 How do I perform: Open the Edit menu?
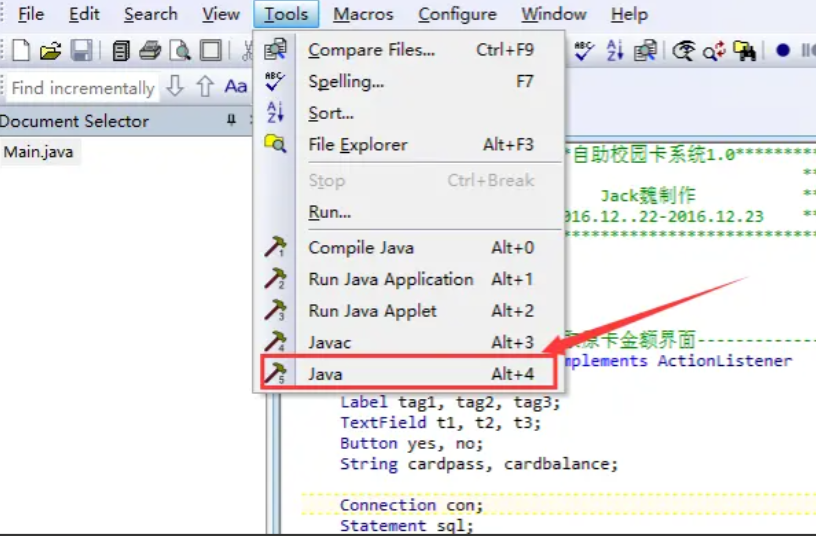coord(84,14)
